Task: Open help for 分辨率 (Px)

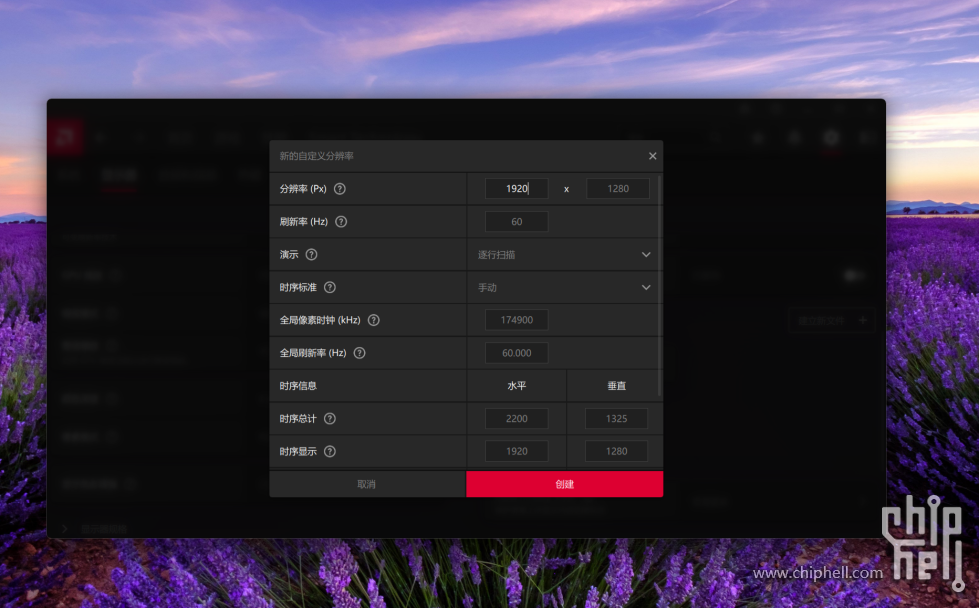Action: pyautogui.click(x=340, y=189)
